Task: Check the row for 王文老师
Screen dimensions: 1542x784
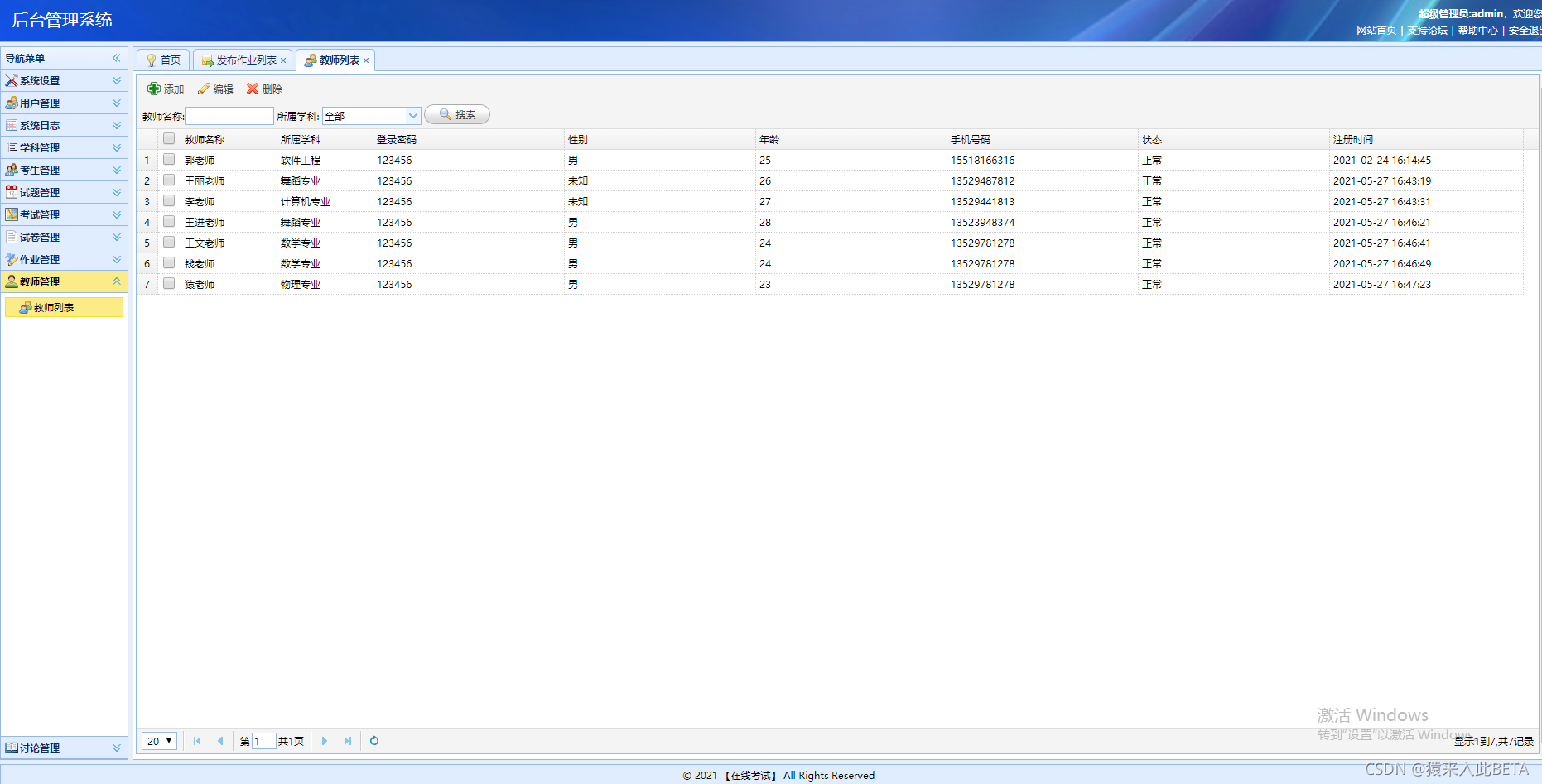Action: coord(169,242)
